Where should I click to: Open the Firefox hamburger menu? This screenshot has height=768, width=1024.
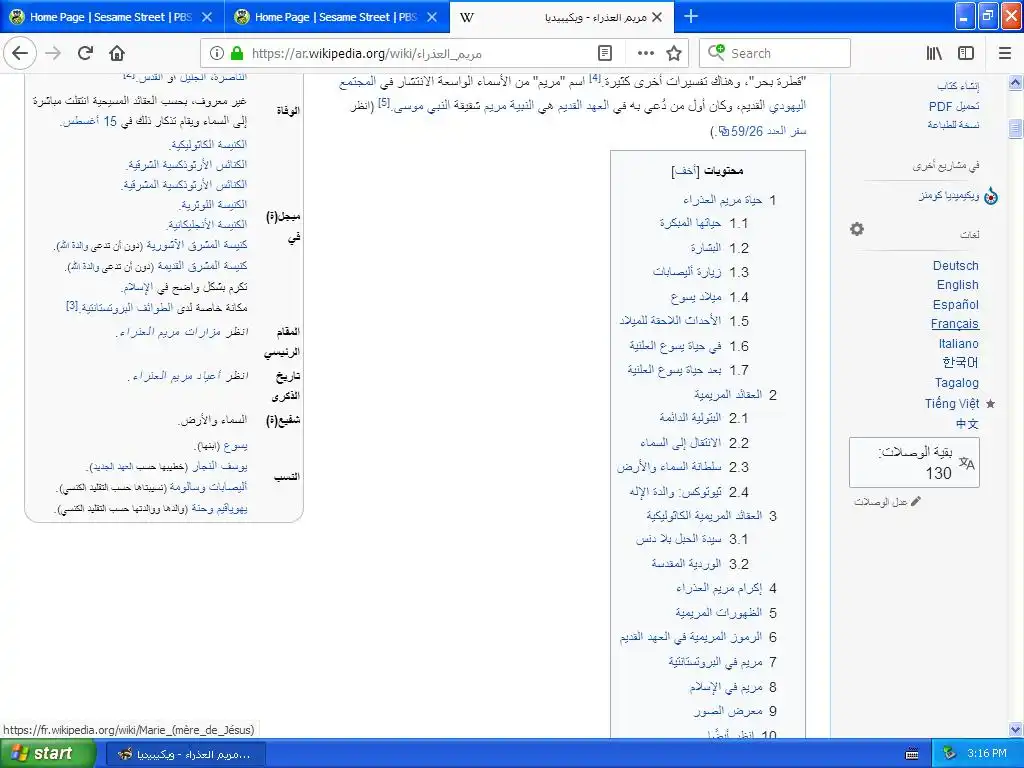tap(1004, 53)
